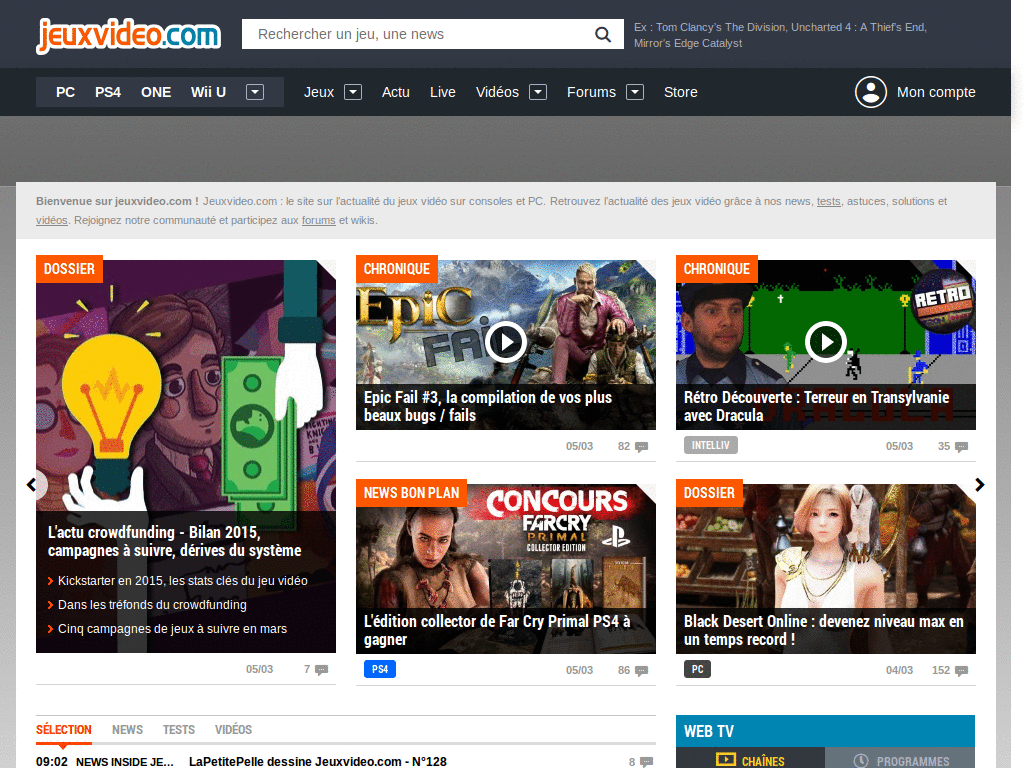
Task: Open Epic Fail #3 compilation headline
Action: pyautogui.click(x=487, y=406)
